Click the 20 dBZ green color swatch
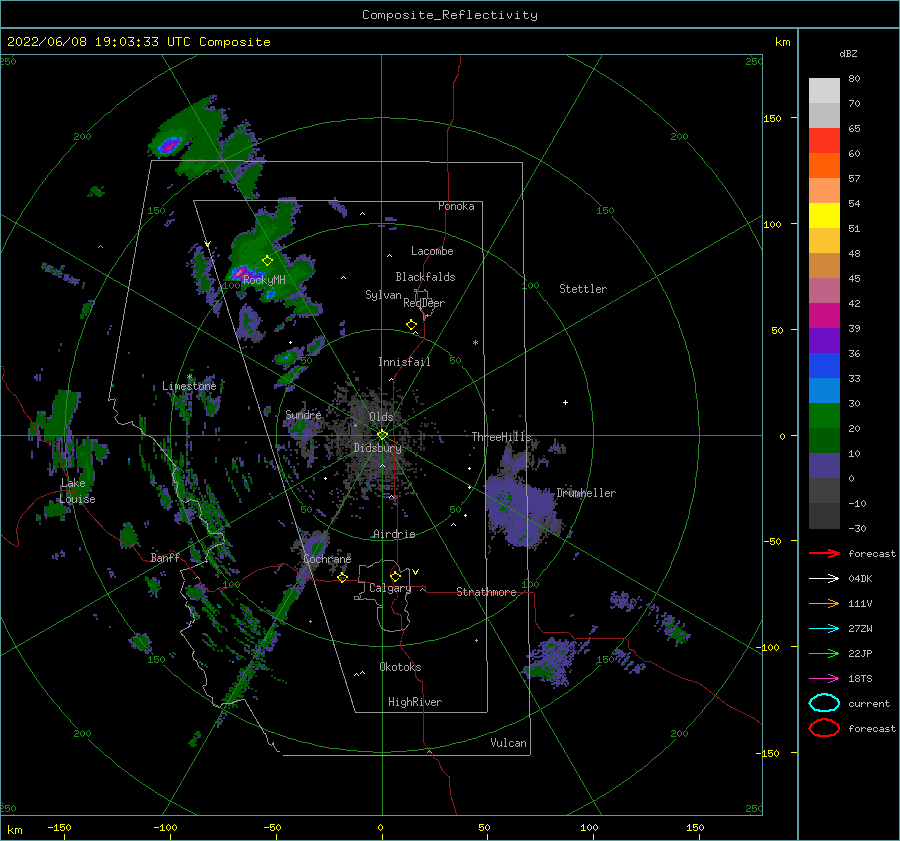Screen dimensions: 900x841 pos(824,416)
